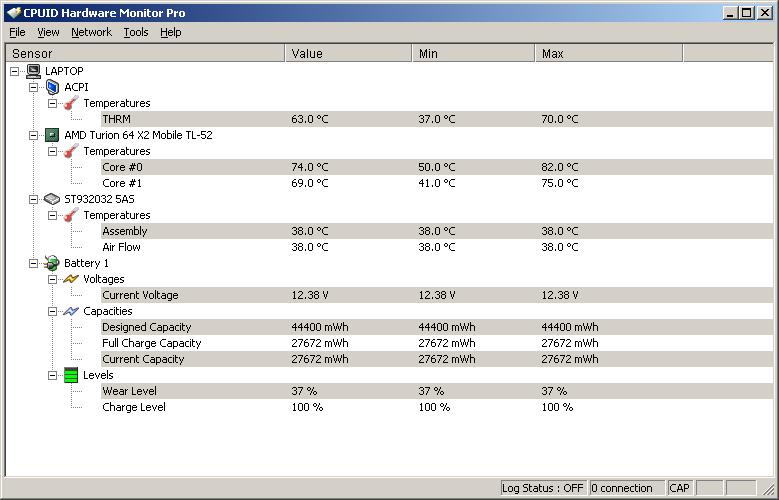Select the Charge Level row

(437, 407)
